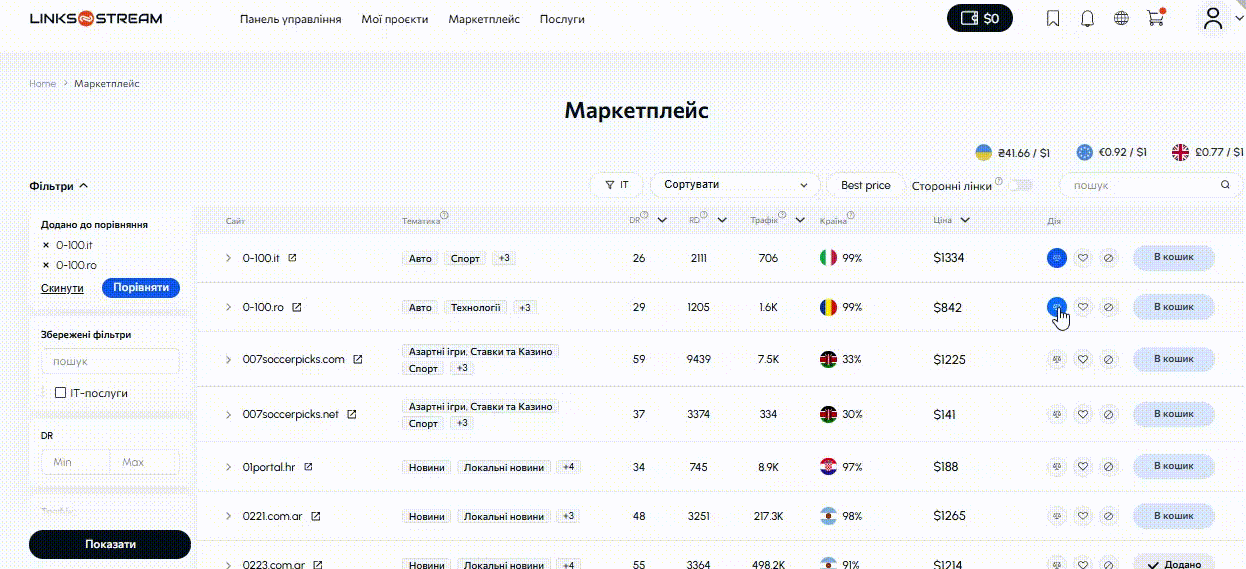This screenshot has width=1246, height=569.
Task: Select the hryvnia ₴41.66 / $1 rate
Action: pyautogui.click(x=1013, y=153)
